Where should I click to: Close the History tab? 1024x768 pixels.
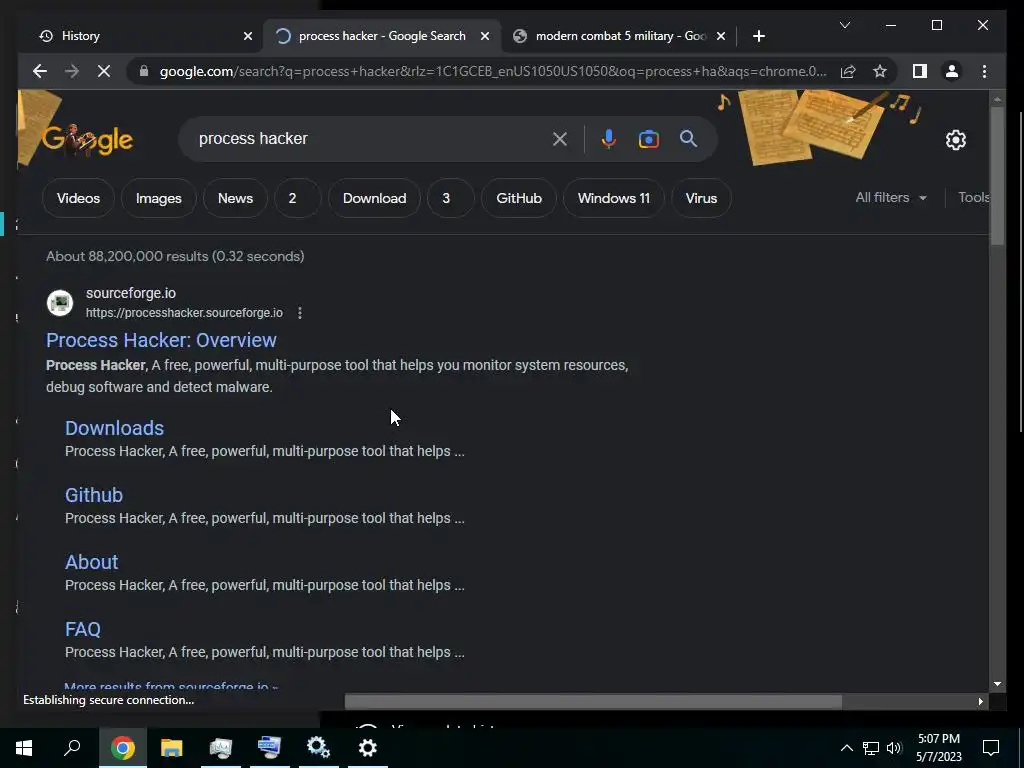click(x=248, y=36)
